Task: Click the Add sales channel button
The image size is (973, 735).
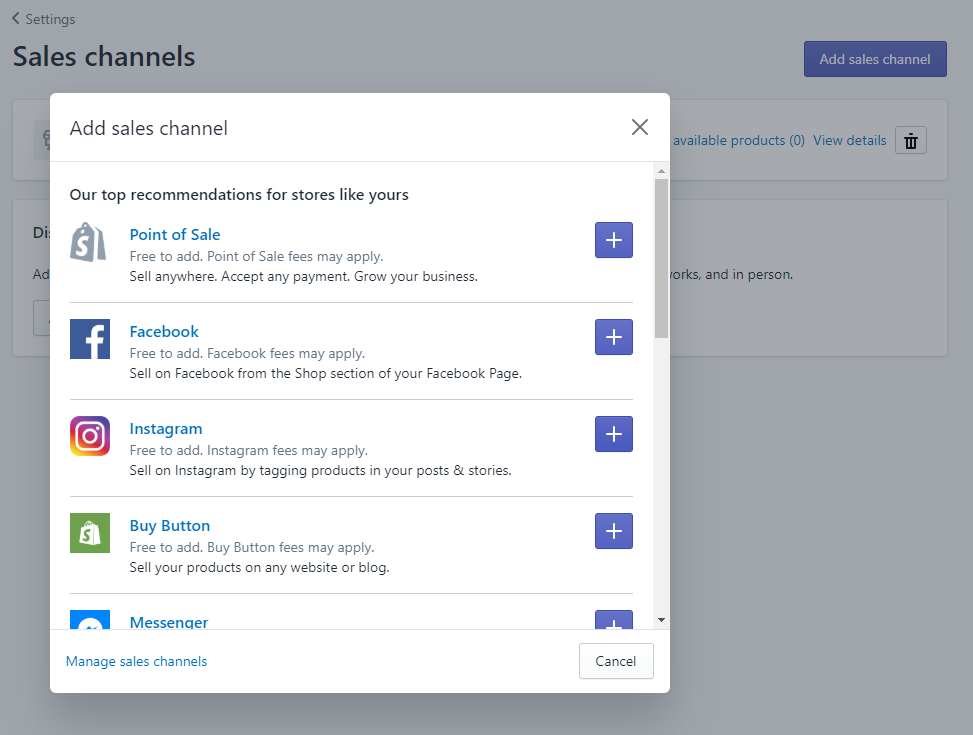Action: coord(875,59)
